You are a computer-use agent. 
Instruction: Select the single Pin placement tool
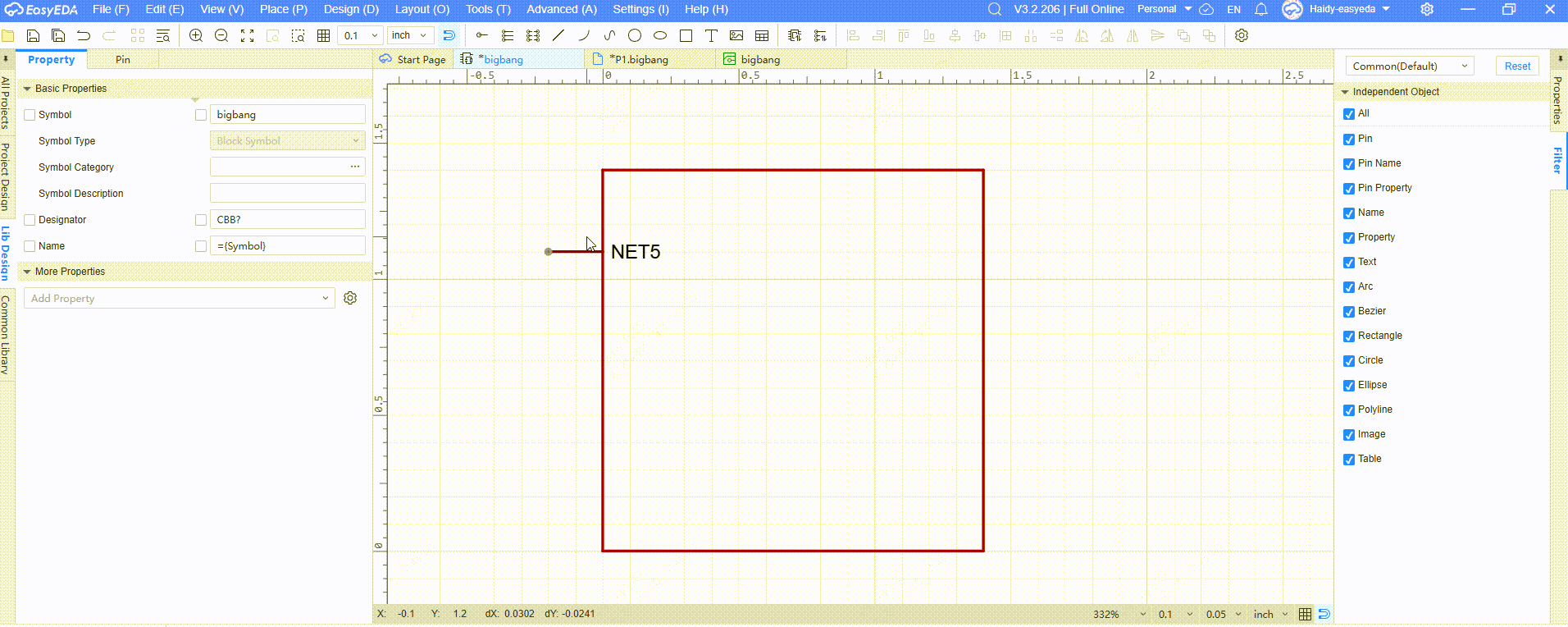[482, 35]
